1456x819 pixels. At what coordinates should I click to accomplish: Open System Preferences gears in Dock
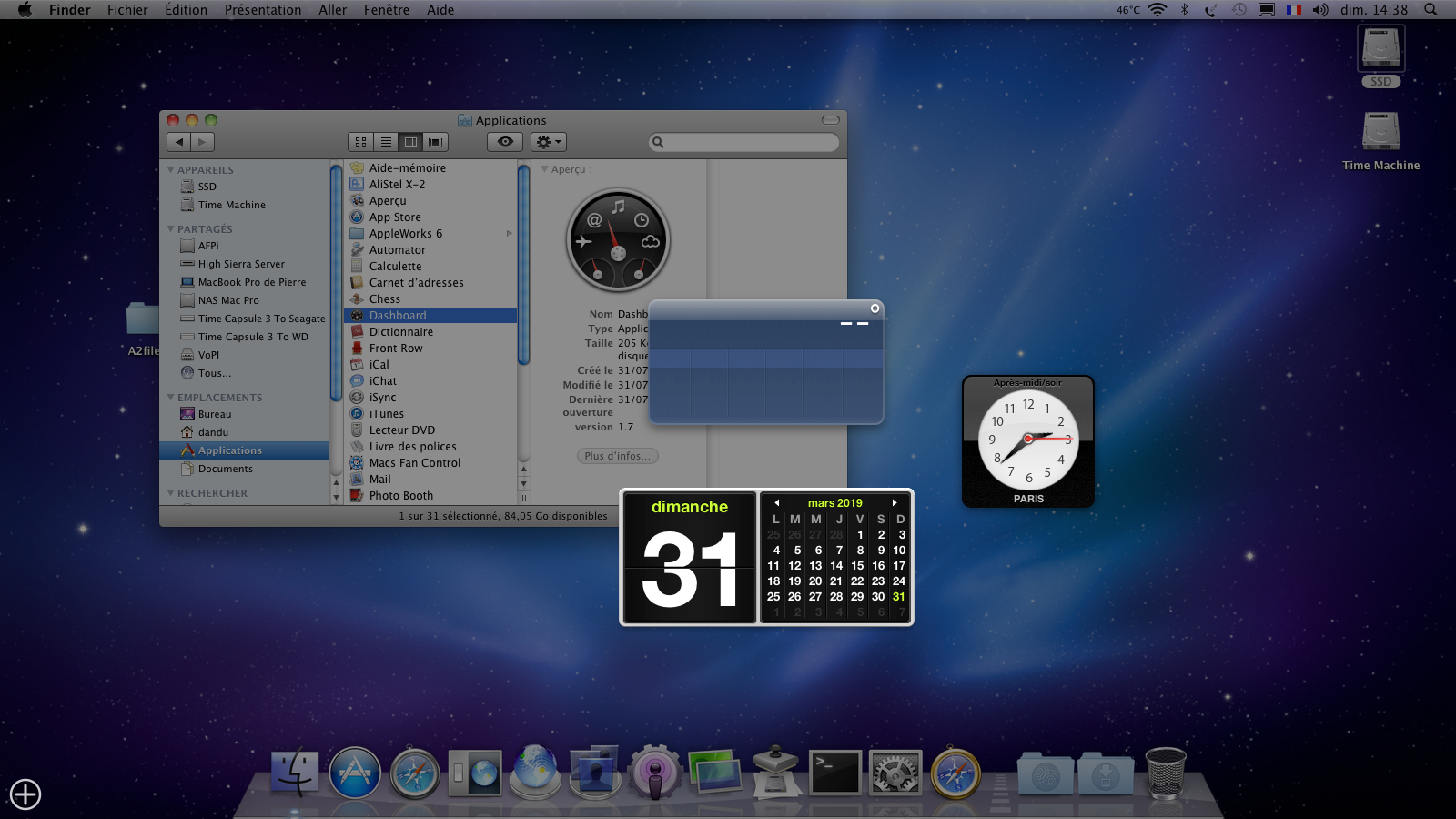(x=895, y=773)
